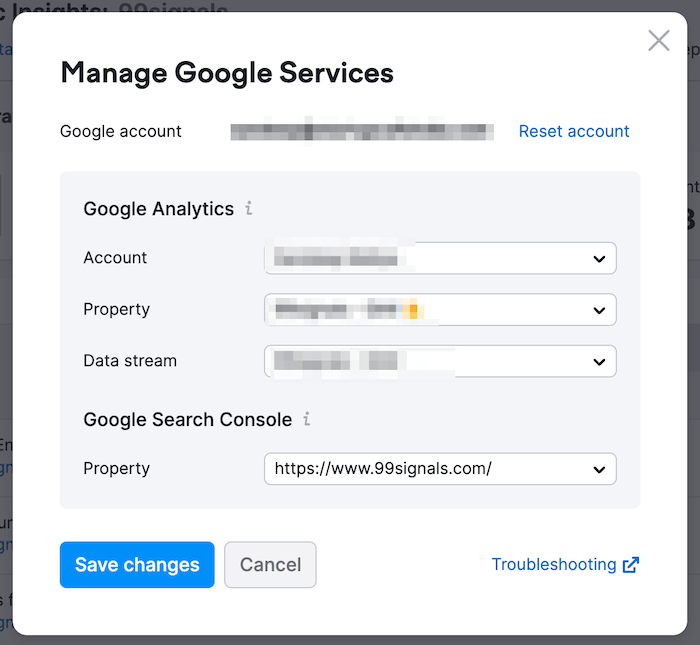Open the Troubleshooting link
The height and width of the screenshot is (645, 700).
pyautogui.click(x=553, y=565)
